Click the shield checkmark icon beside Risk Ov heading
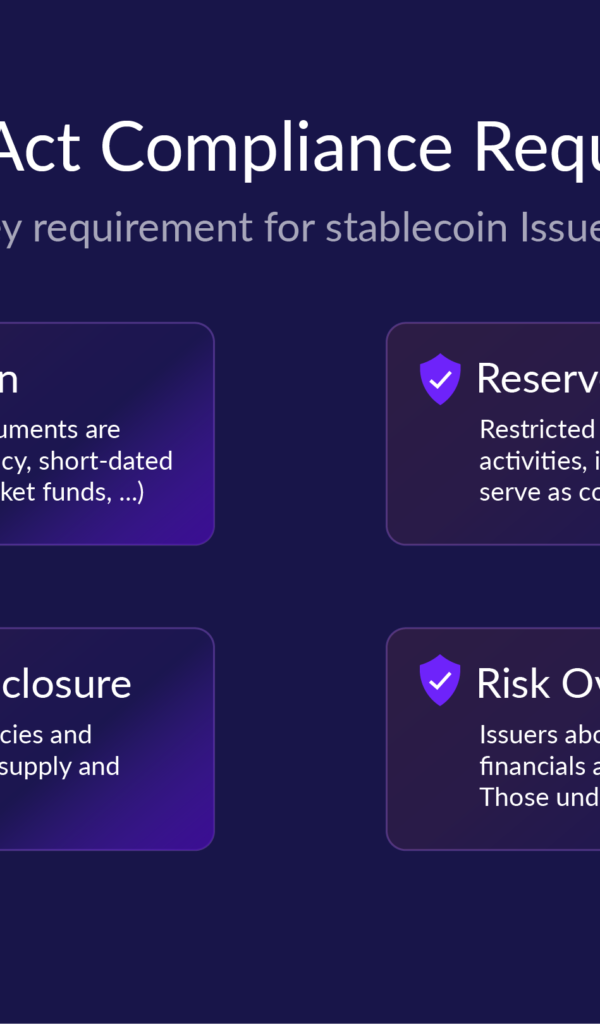 (440, 680)
